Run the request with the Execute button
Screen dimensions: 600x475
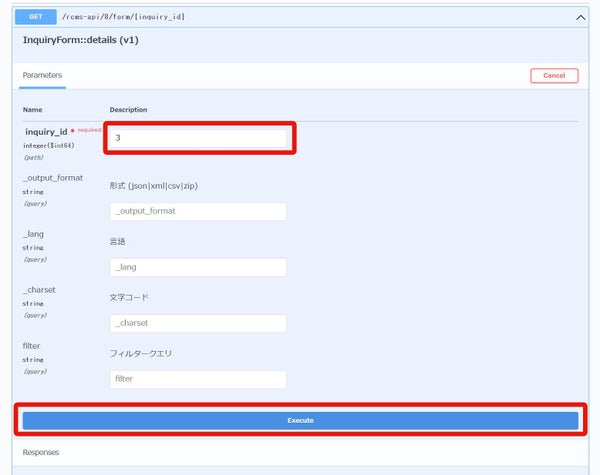(300, 420)
